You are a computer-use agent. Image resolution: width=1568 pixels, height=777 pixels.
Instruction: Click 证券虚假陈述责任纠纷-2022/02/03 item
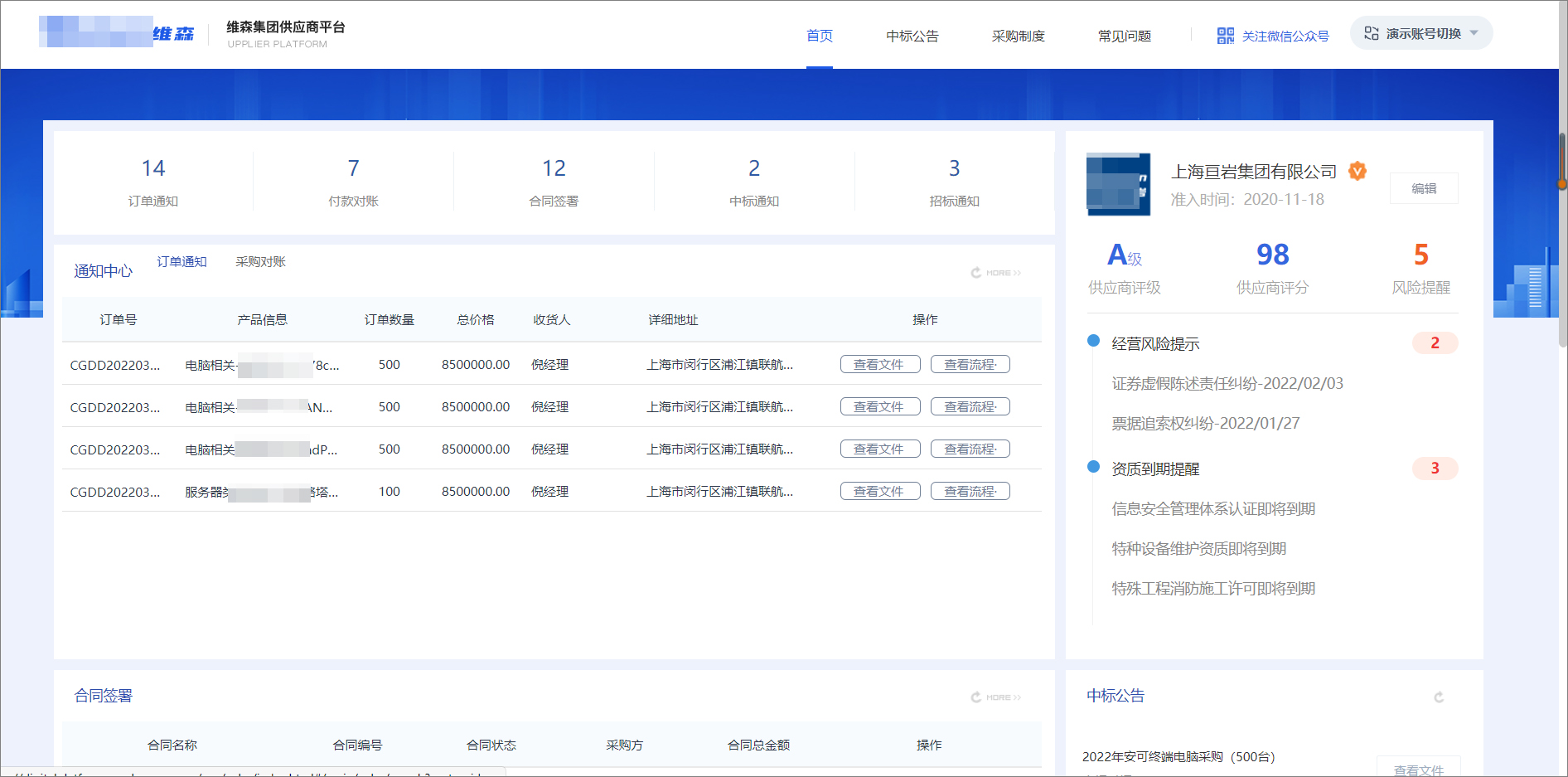pyautogui.click(x=1227, y=383)
